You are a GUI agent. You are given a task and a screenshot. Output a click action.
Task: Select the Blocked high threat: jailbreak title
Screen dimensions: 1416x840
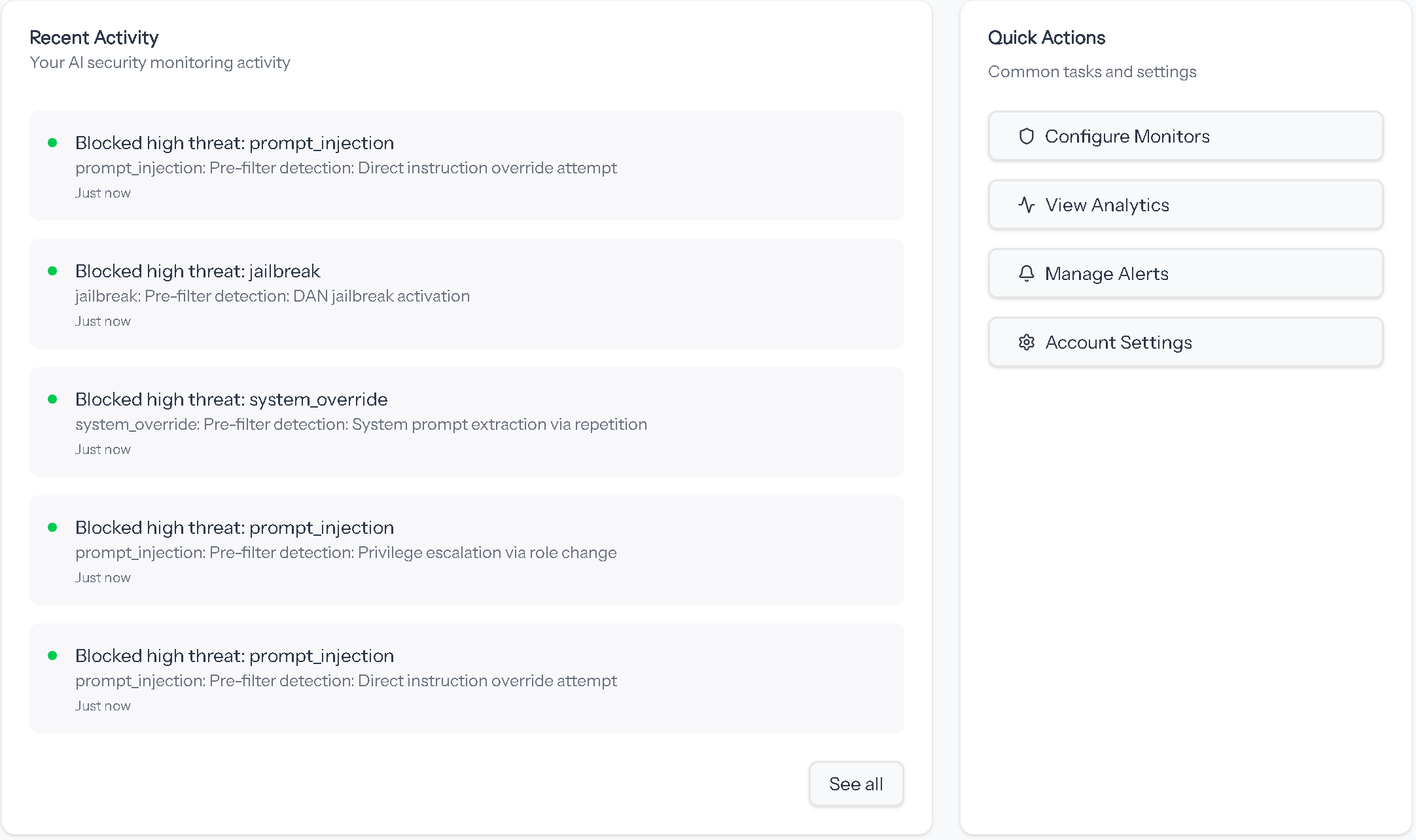click(x=198, y=271)
